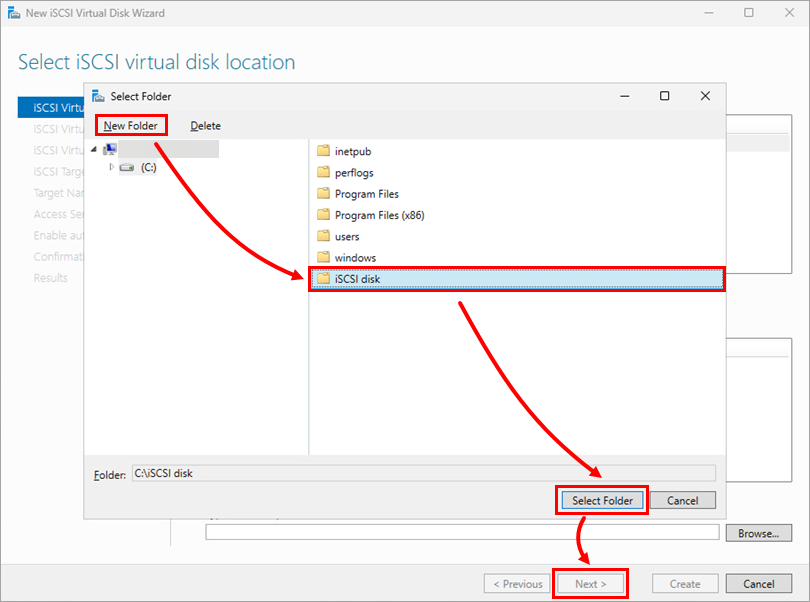
Task: Click the Folder path text field
Action: click(424, 473)
